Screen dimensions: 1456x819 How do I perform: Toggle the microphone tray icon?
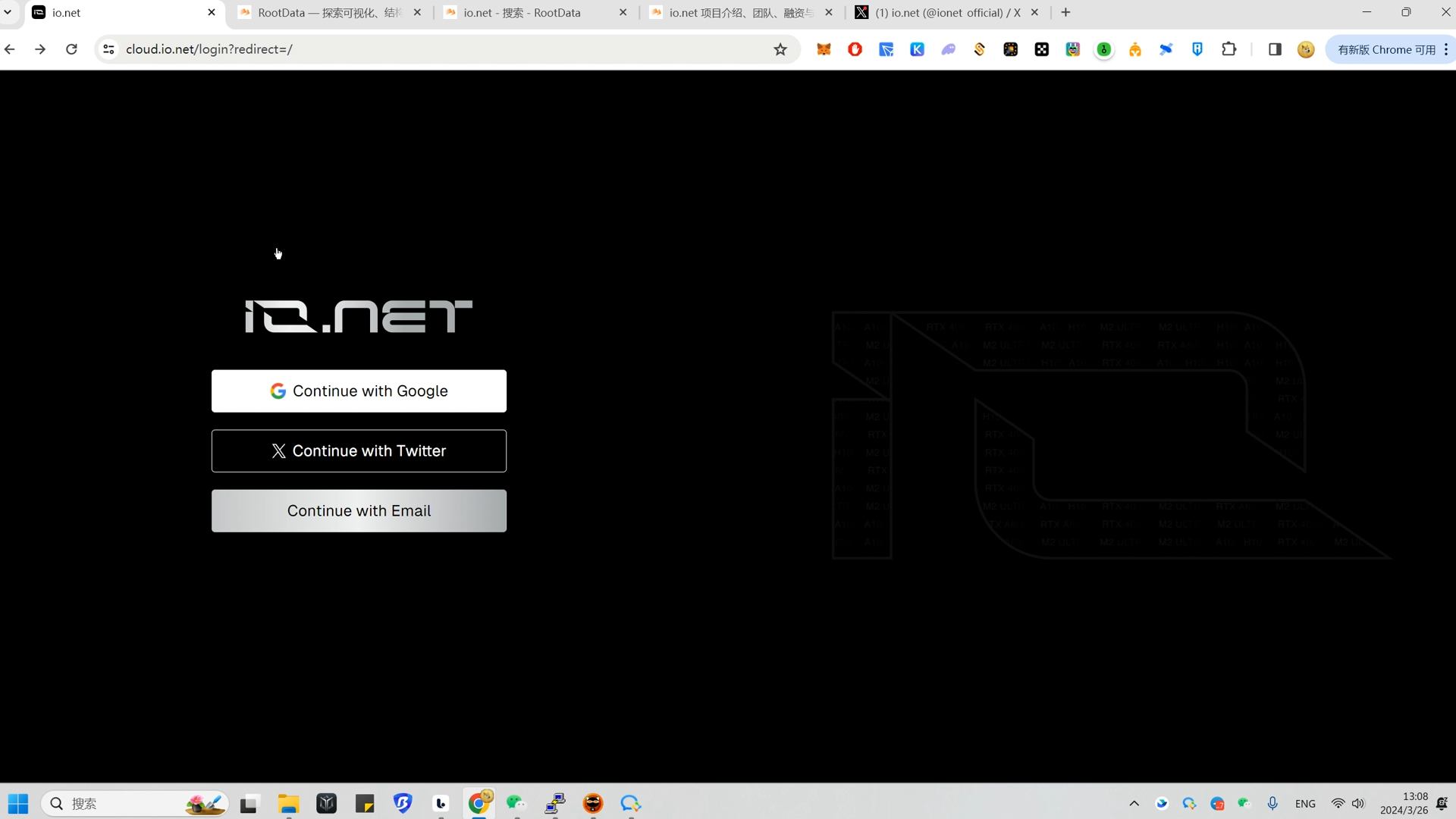click(1272, 804)
